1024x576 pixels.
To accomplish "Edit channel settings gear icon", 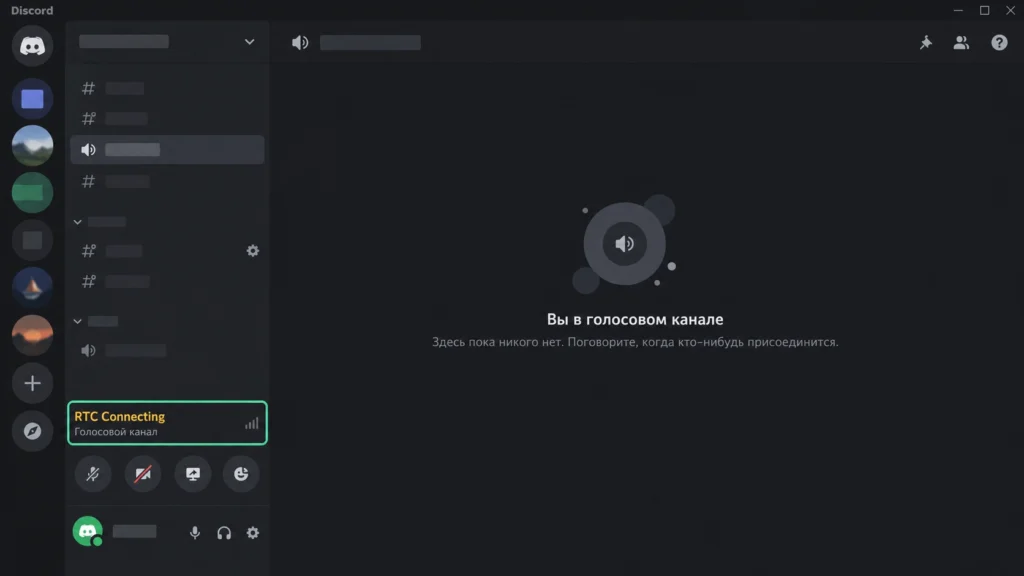I will coord(253,251).
